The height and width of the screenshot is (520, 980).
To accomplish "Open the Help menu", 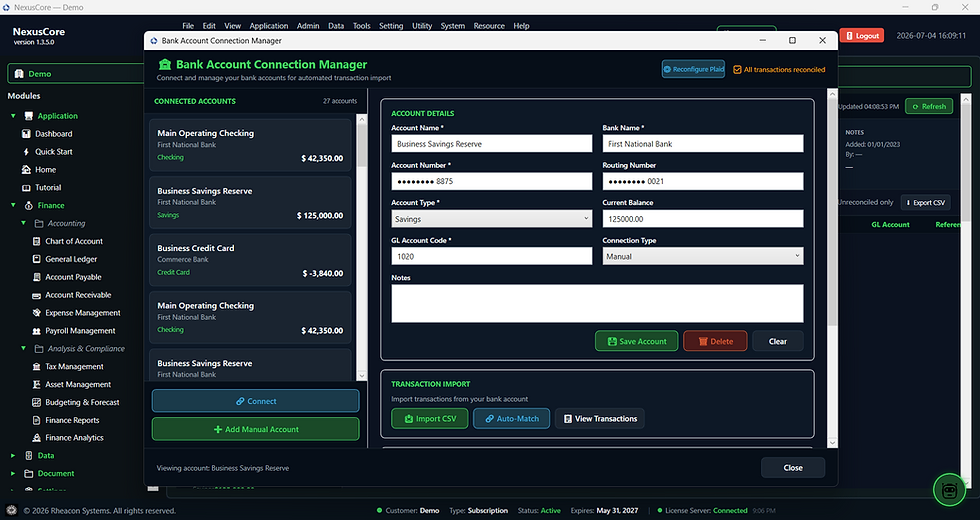I will tap(521, 26).
